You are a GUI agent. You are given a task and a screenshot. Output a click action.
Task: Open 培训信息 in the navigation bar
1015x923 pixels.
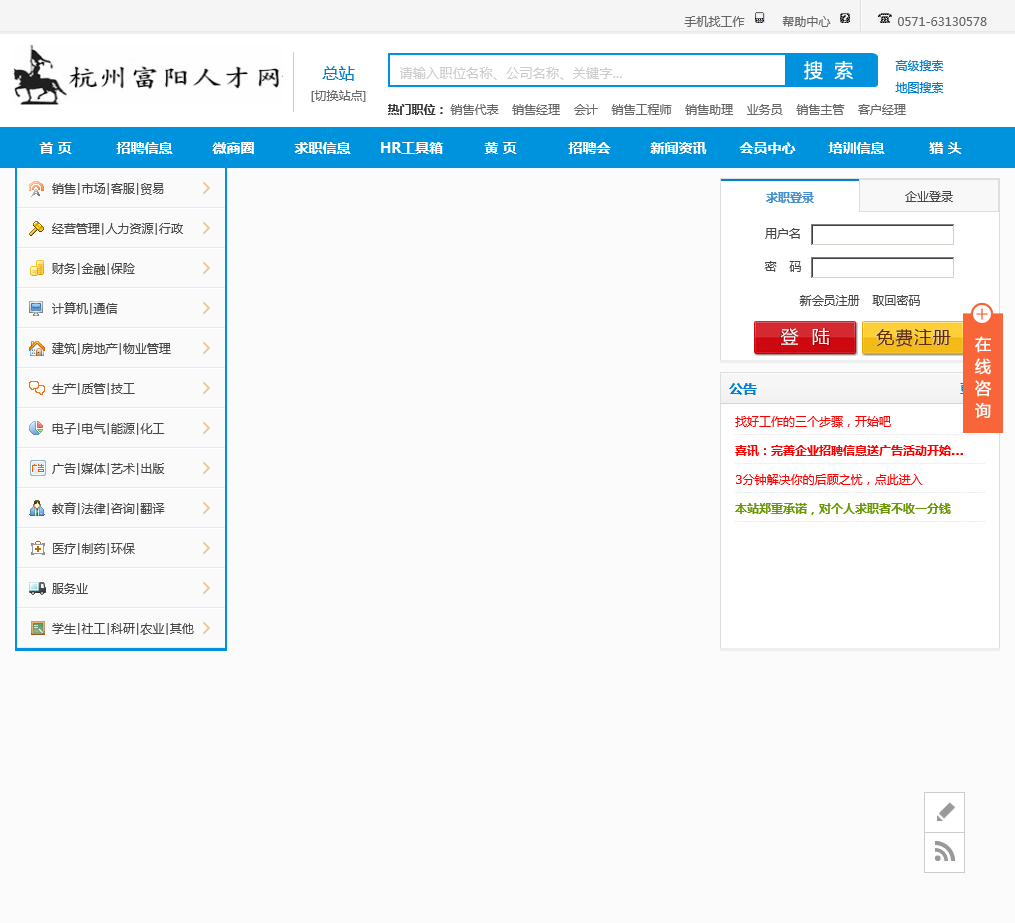pos(856,148)
